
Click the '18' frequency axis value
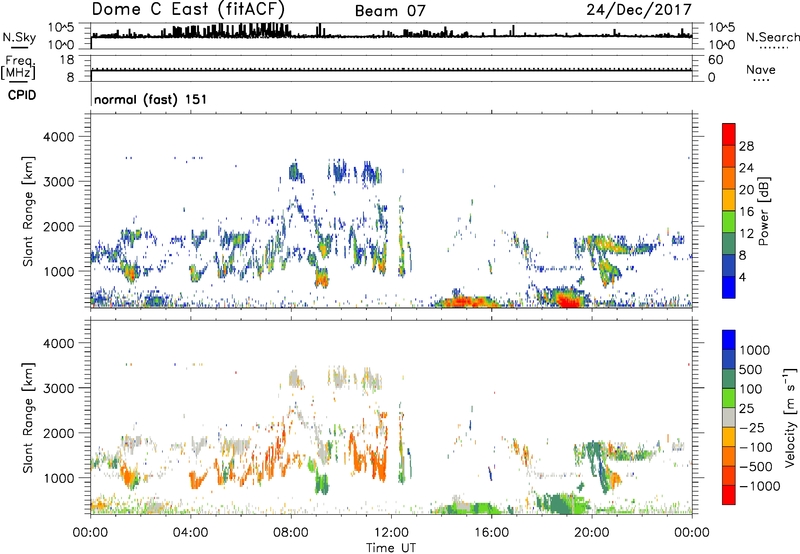point(67,60)
